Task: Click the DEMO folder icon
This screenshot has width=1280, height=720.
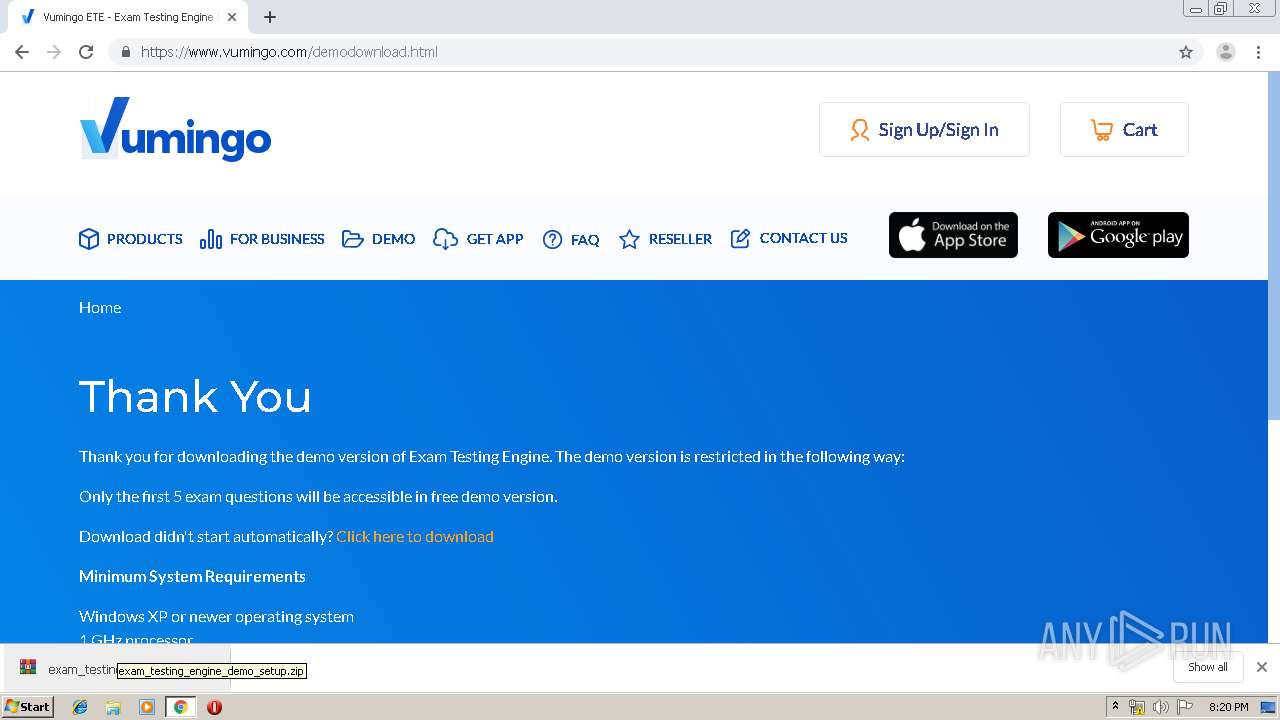Action: 352,239
